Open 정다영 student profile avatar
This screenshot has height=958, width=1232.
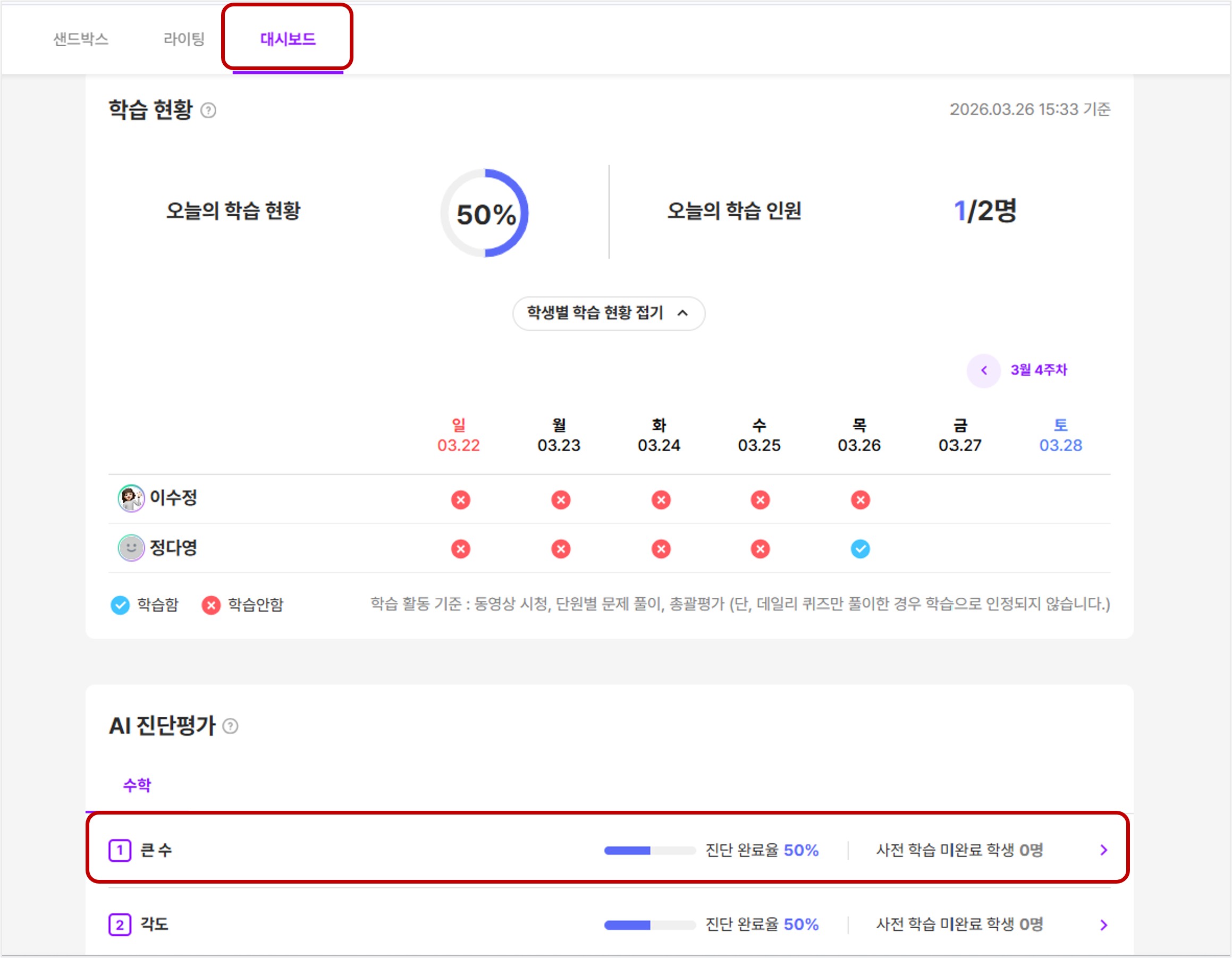[x=131, y=548]
